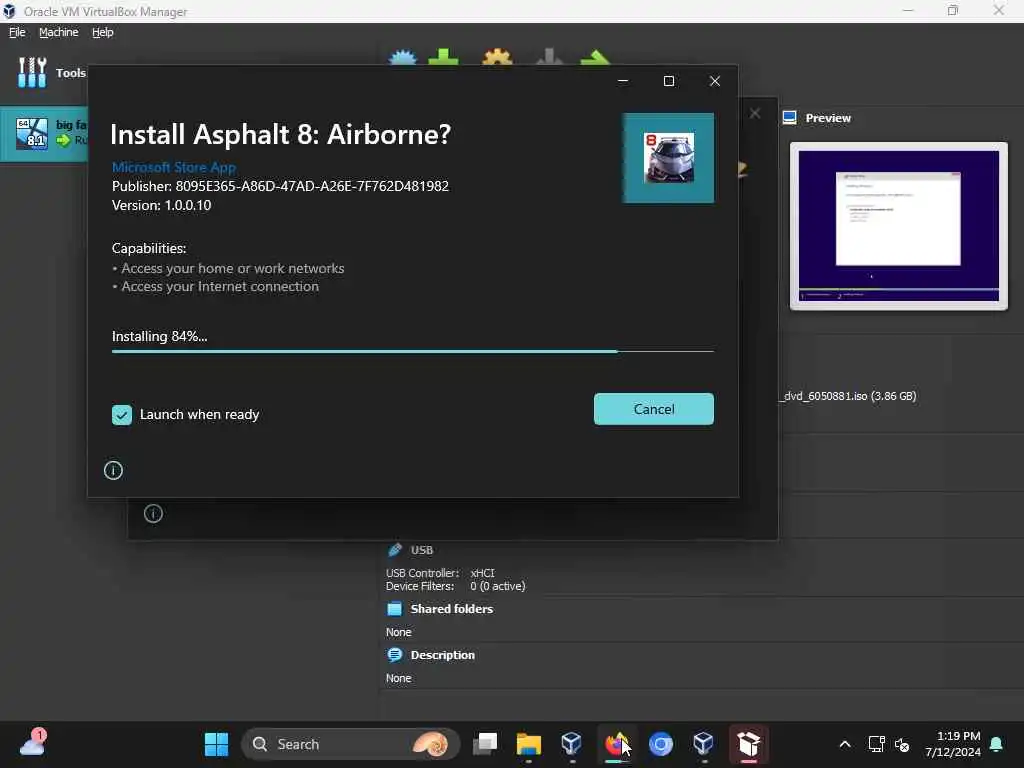Open the weather widget on taskbar
The image size is (1024, 768).
pyautogui.click(x=32, y=743)
